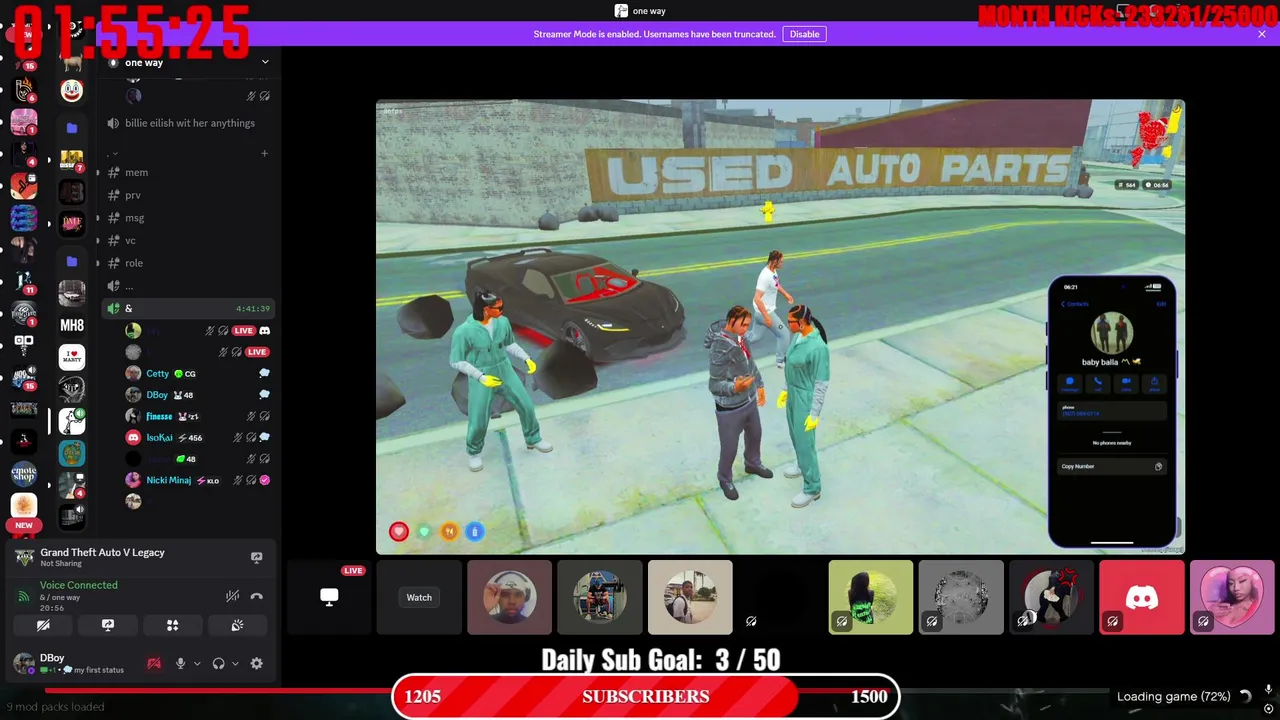Click the red crossed game-activity icon

click(x=154, y=663)
